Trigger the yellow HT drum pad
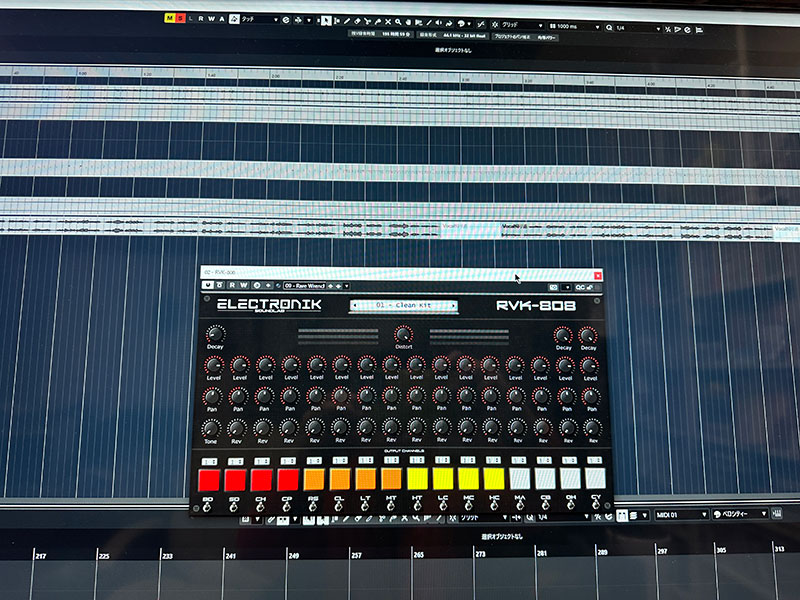This screenshot has width=800, height=600. click(417, 480)
